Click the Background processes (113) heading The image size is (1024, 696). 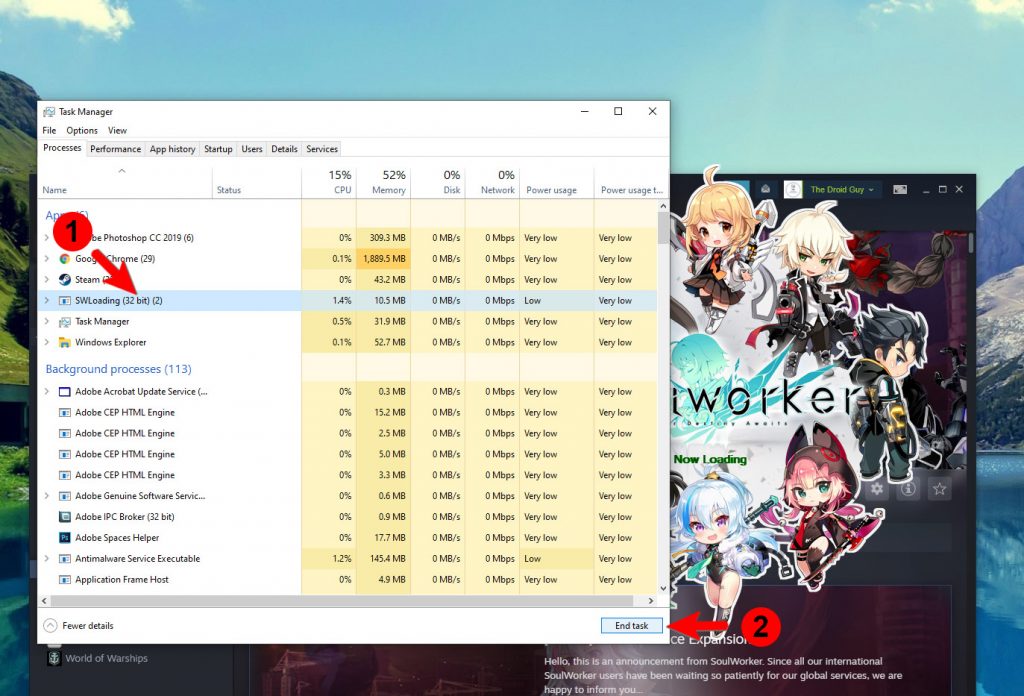pyautogui.click(x=118, y=369)
